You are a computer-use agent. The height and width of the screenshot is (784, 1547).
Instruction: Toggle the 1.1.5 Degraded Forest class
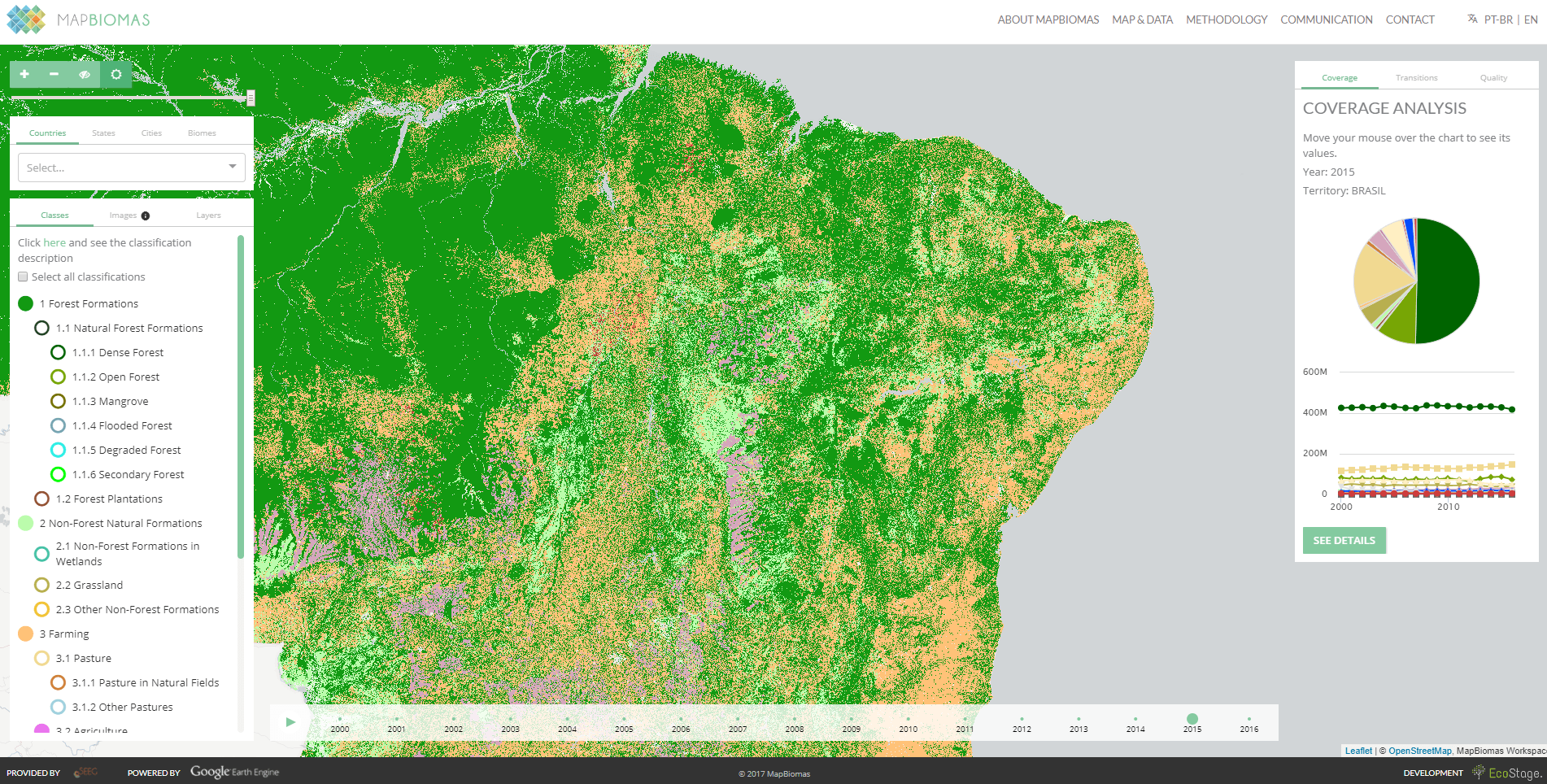(x=58, y=450)
